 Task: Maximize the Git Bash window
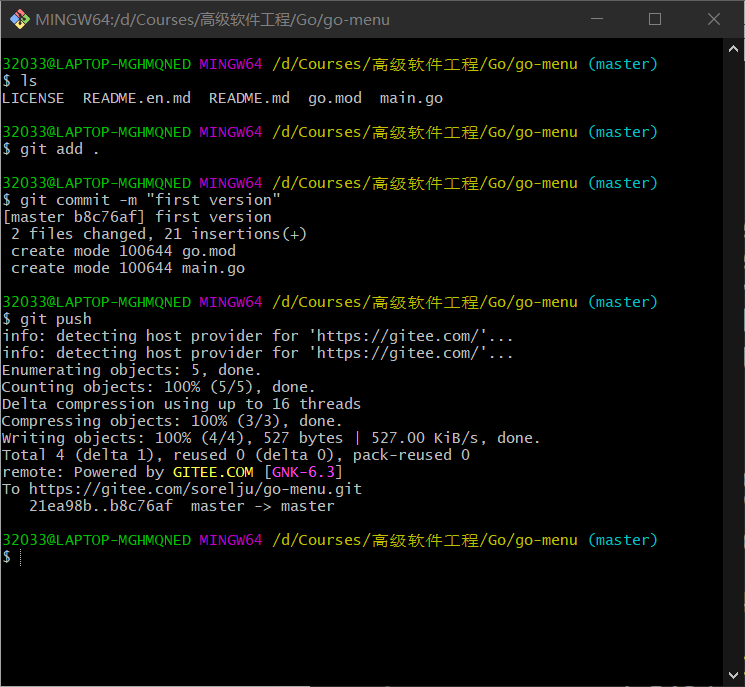coord(655,19)
